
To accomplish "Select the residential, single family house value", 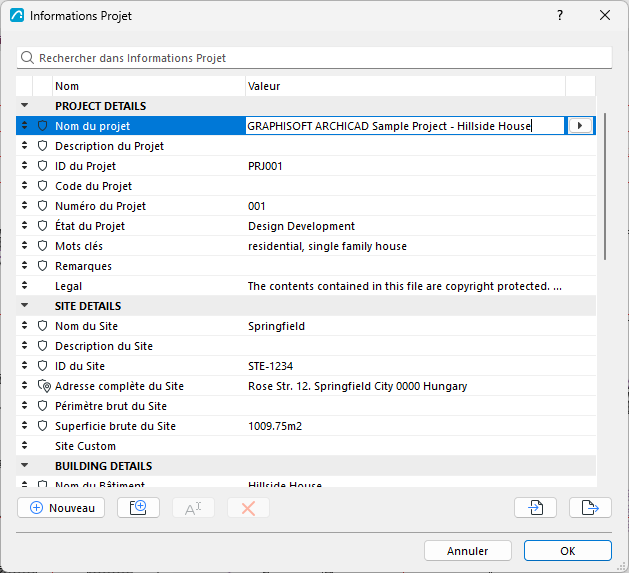I will tap(327, 246).
